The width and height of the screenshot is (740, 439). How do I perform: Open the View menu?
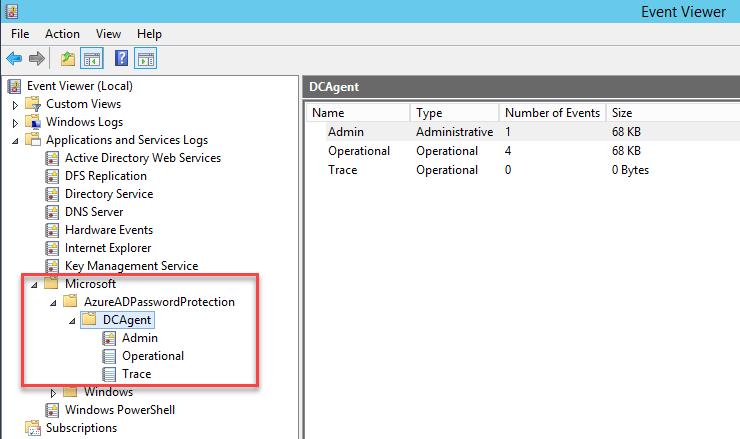[108, 34]
